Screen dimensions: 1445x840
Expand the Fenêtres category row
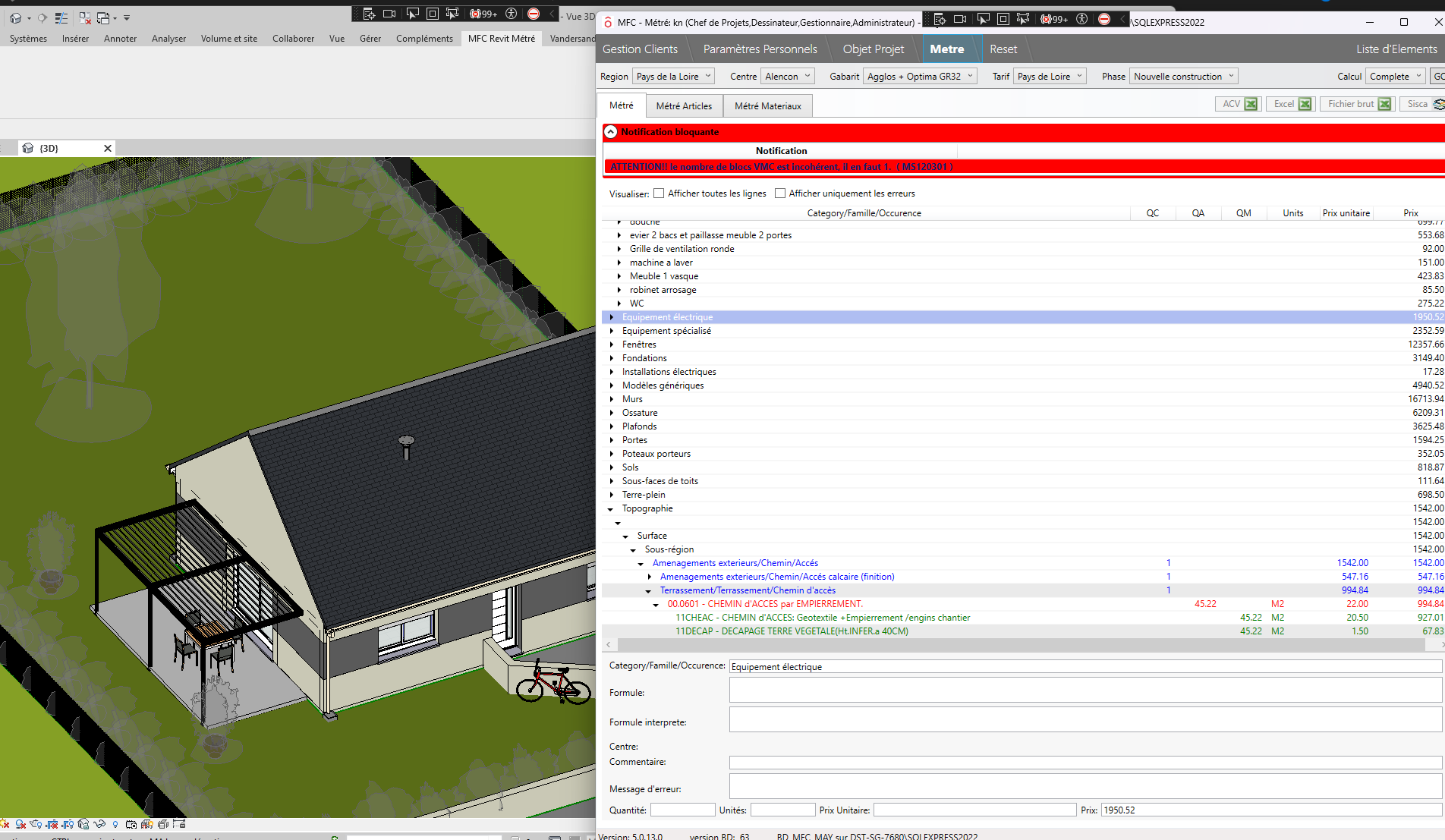click(612, 344)
